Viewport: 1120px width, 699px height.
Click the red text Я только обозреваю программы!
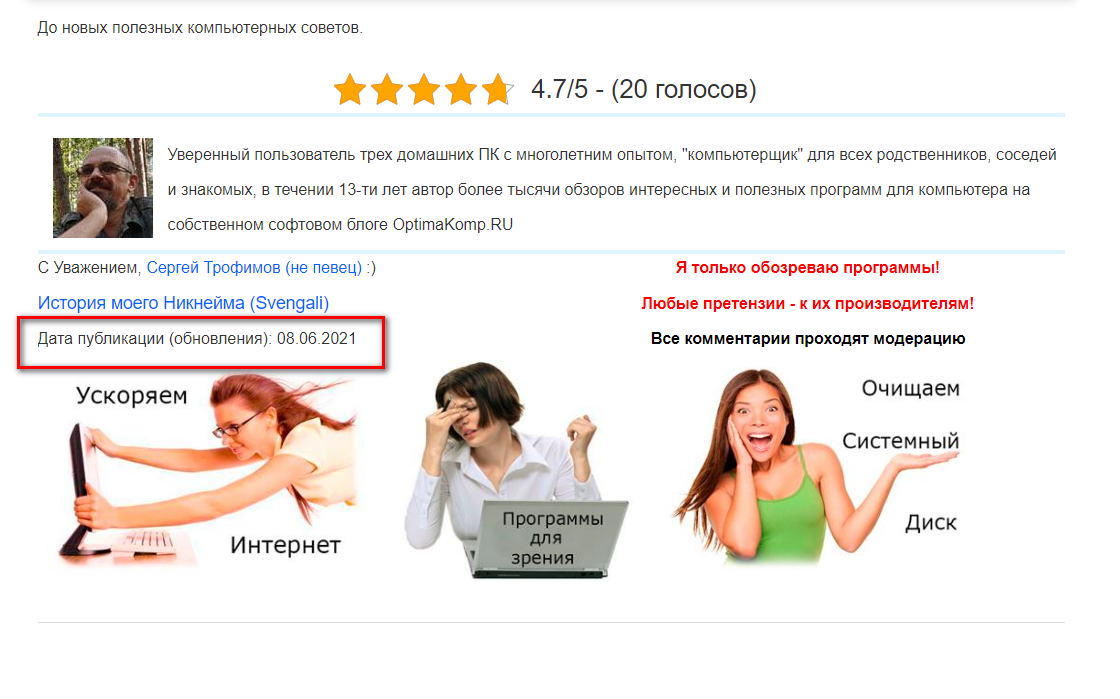[807, 268]
